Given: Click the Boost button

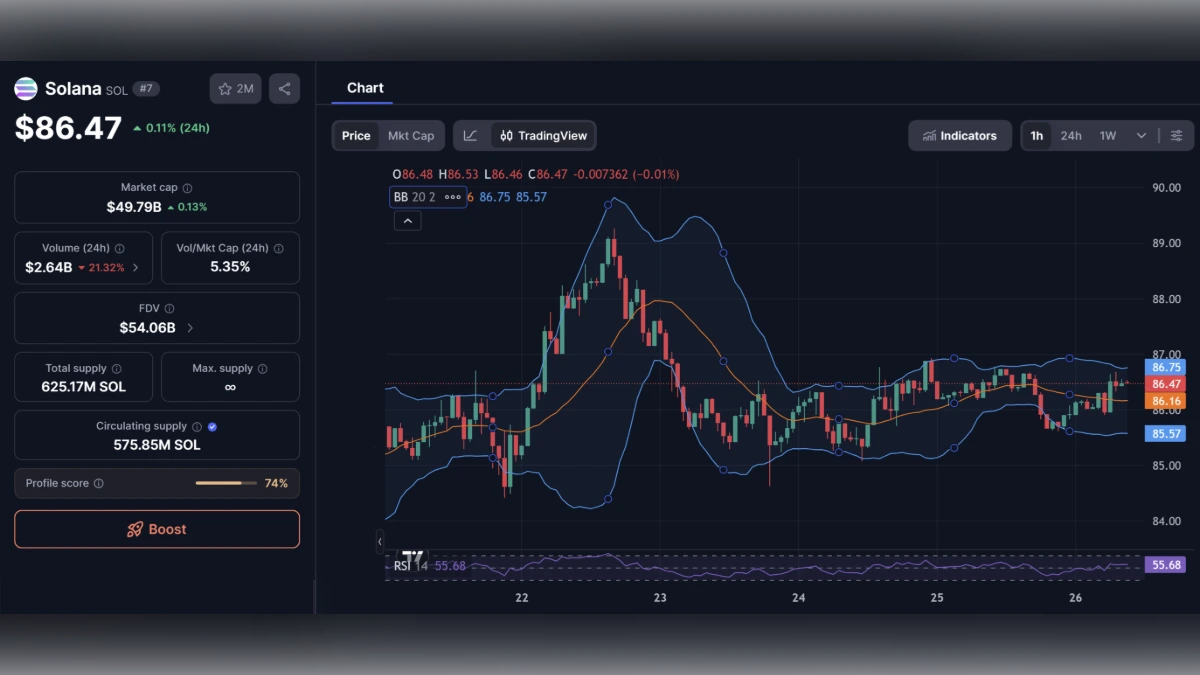Looking at the screenshot, I should pos(156,529).
